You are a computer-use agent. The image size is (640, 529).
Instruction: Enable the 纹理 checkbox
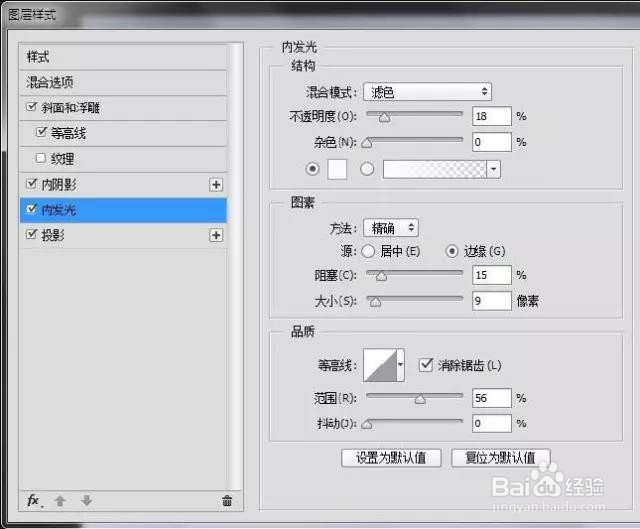point(40,158)
